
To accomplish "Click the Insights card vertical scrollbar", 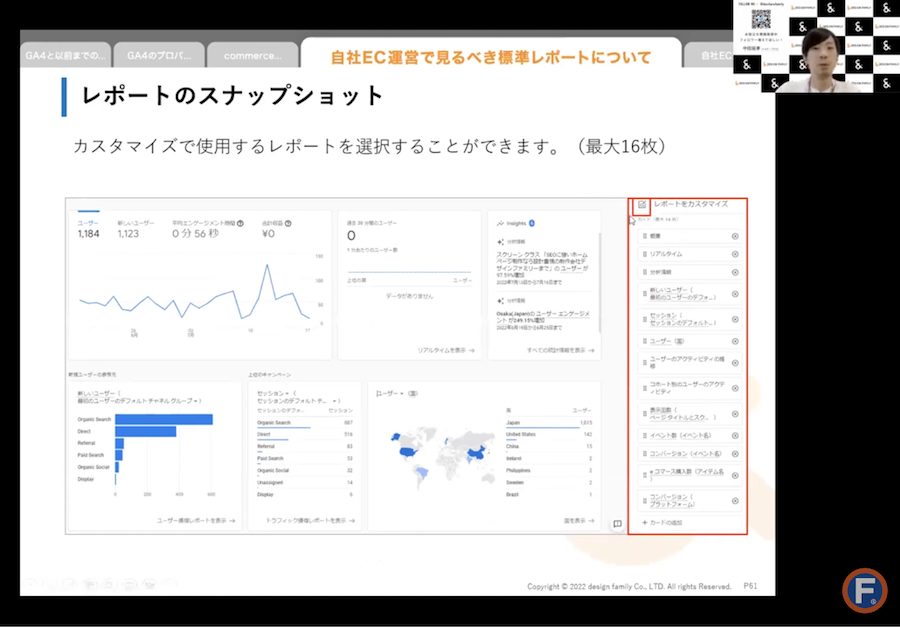I will (600, 282).
